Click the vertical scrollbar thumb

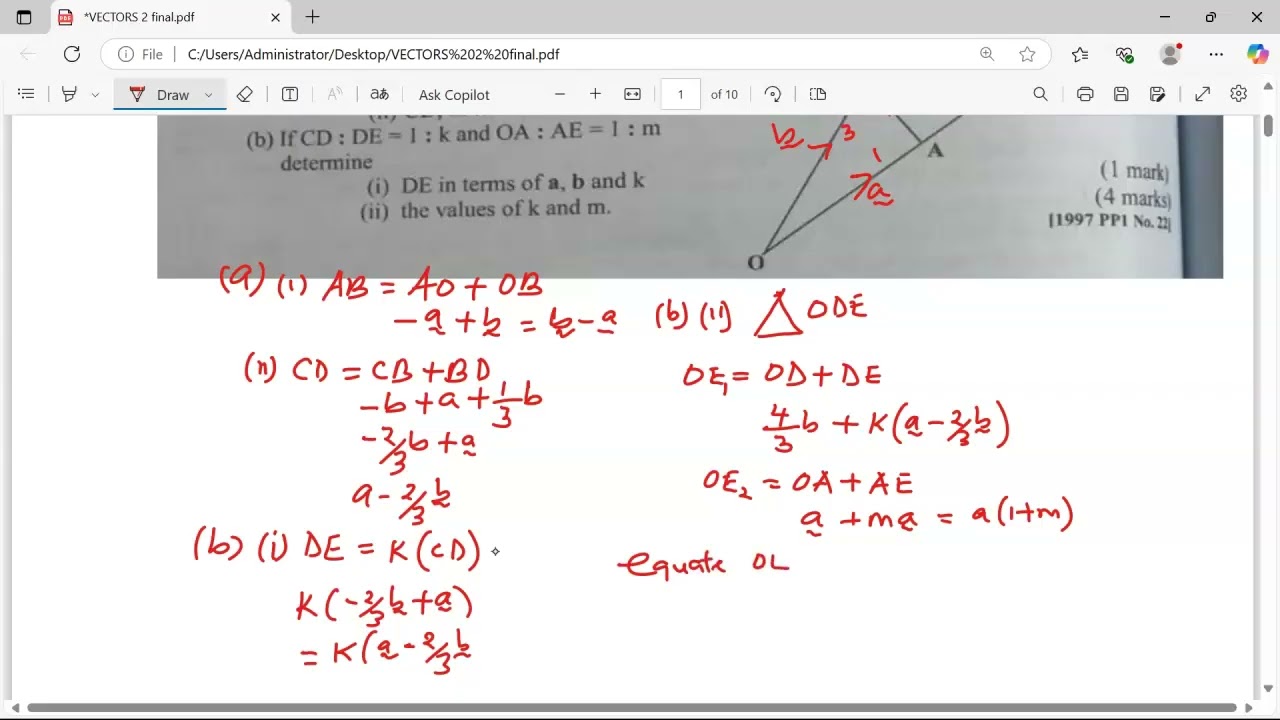[1269, 126]
